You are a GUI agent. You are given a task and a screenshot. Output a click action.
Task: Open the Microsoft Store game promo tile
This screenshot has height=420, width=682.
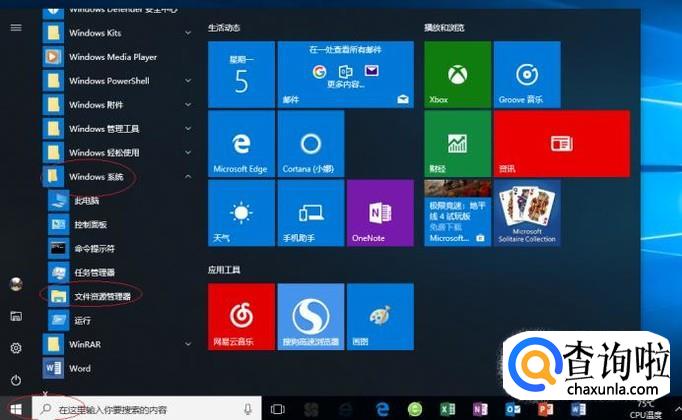[x=458, y=213]
